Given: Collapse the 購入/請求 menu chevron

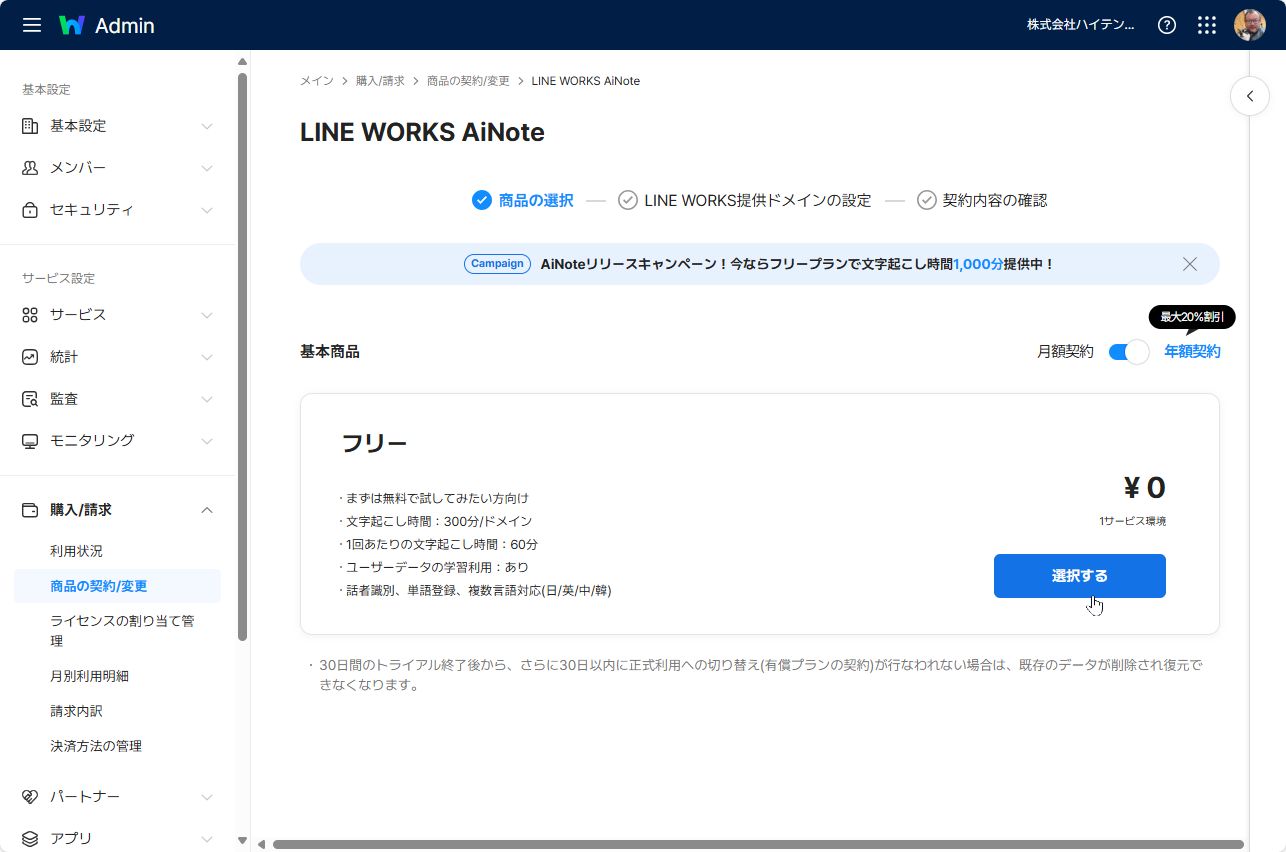Looking at the screenshot, I should [x=207, y=510].
